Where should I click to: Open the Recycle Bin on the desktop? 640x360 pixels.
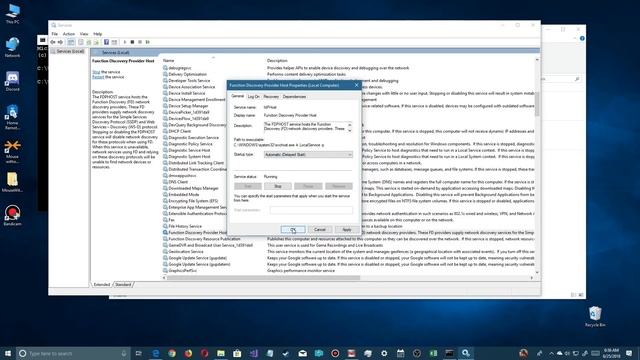click(x=595, y=316)
